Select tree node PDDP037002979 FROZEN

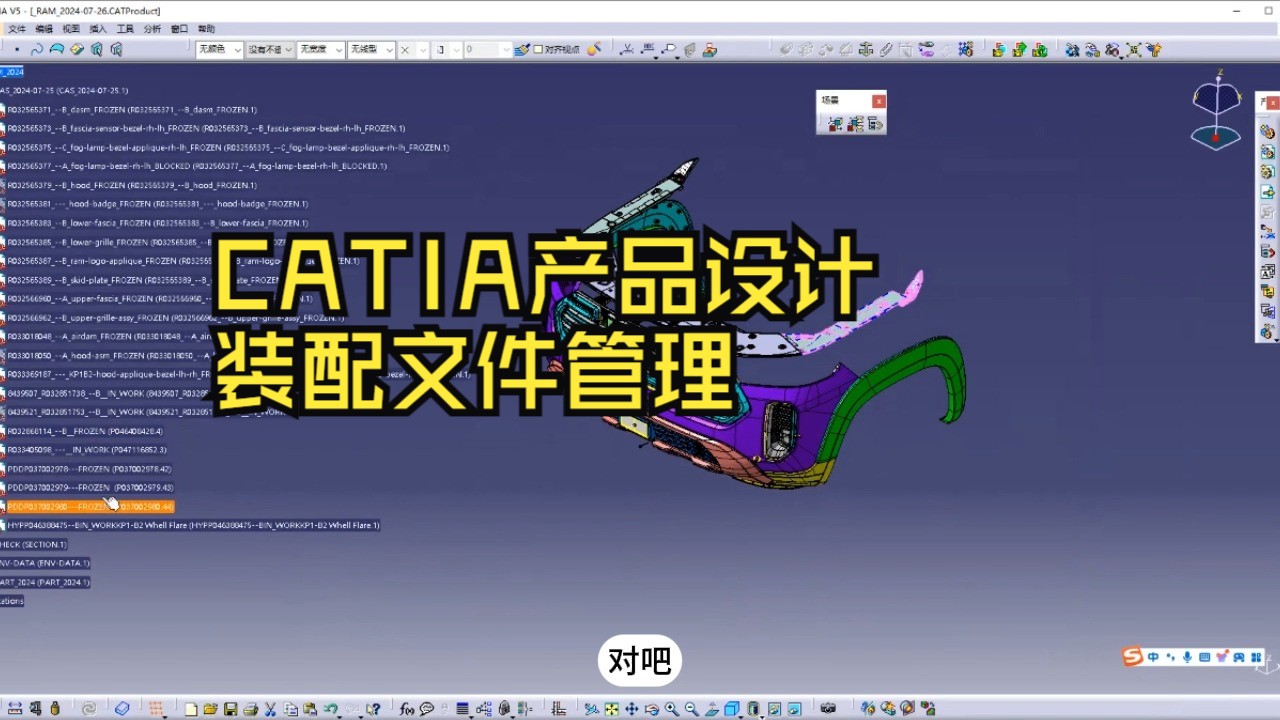coord(90,488)
